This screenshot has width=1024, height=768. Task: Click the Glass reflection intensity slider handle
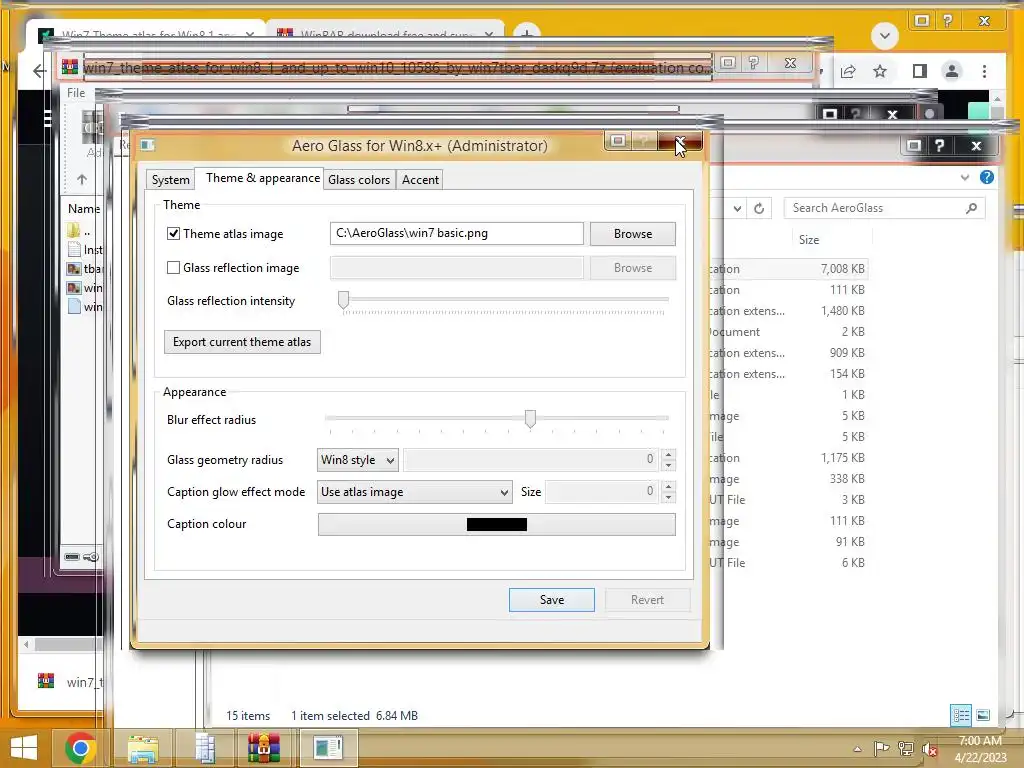tap(344, 300)
